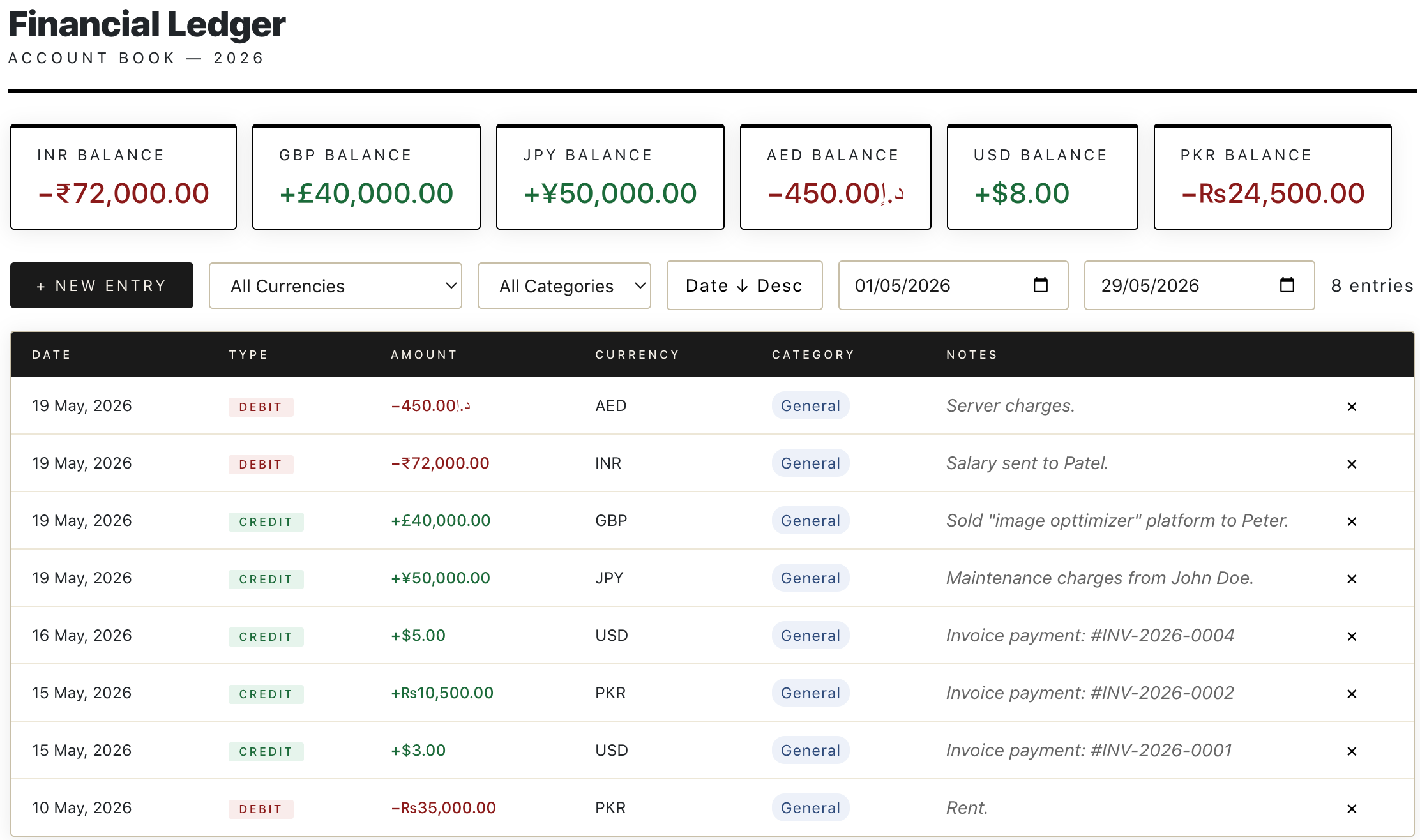Delete the Rent entry
This screenshot has width=1420, height=840.
click(1352, 809)
